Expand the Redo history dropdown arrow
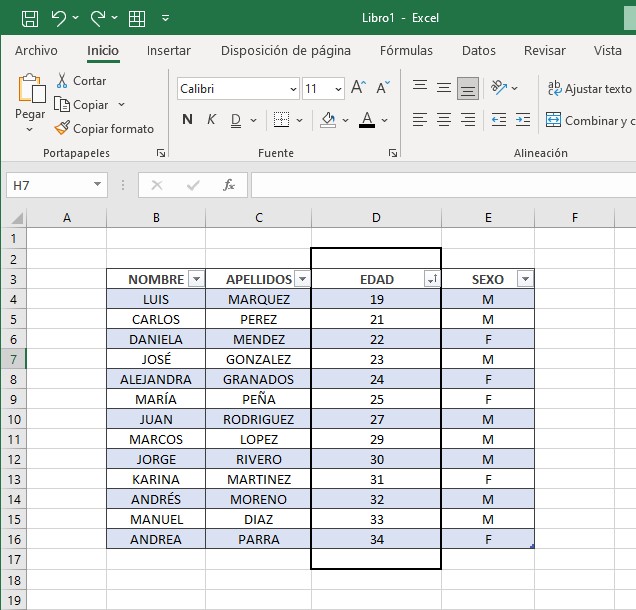Screen dimensions: 636x610 pyautogui.click(x=115, y=18)
